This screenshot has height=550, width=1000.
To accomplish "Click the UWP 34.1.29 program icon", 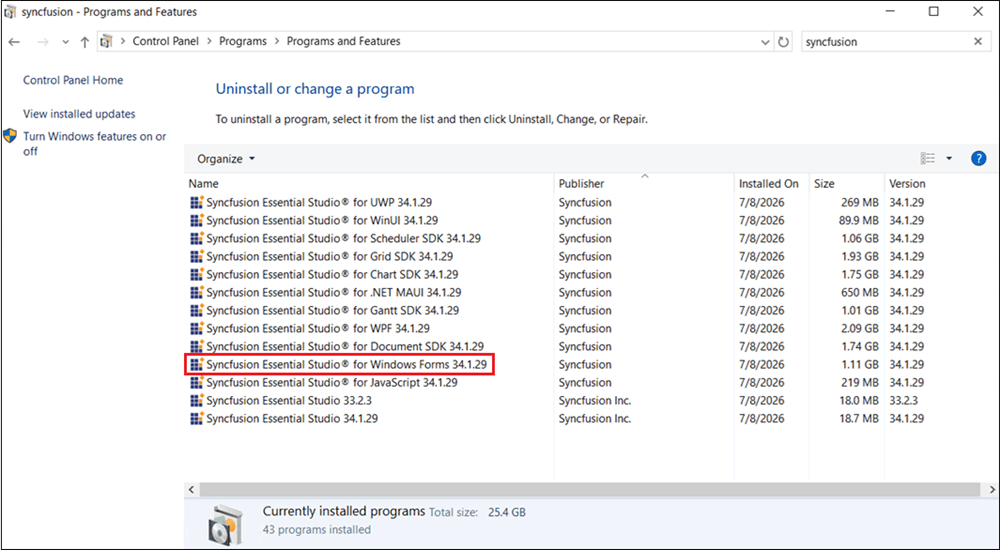I will click(197, 202).
